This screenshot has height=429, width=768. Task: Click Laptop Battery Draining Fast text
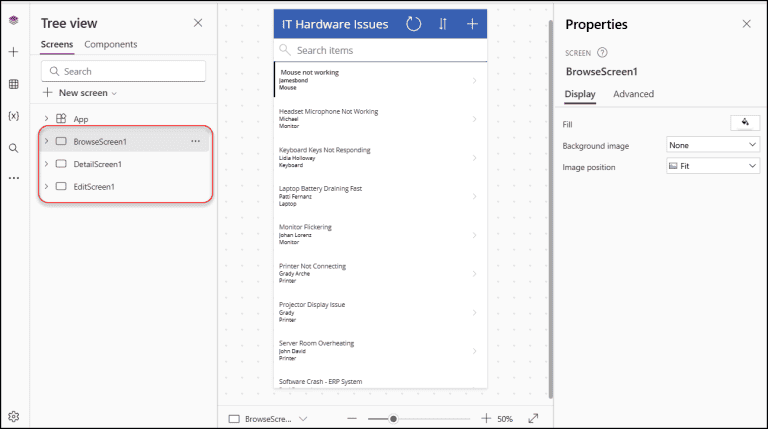pyautogui.click(x=320, y=188)
